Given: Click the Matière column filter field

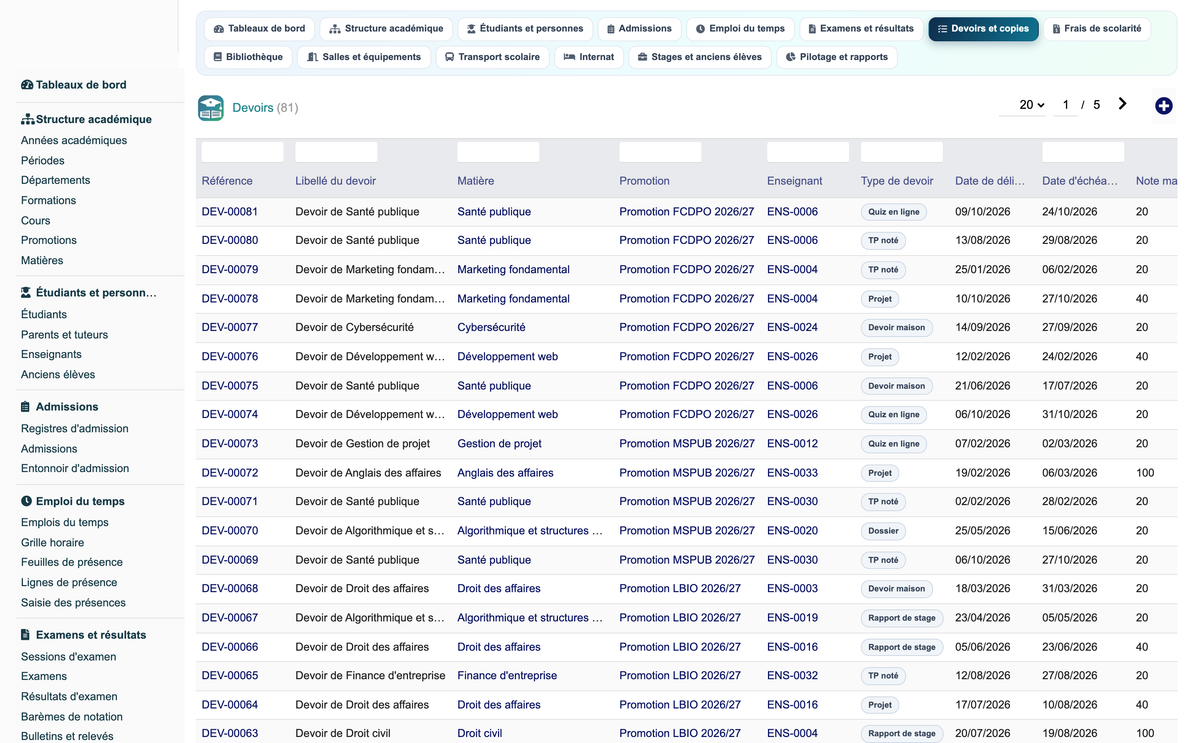Looking at the screenshot, I should click(499, 152).
